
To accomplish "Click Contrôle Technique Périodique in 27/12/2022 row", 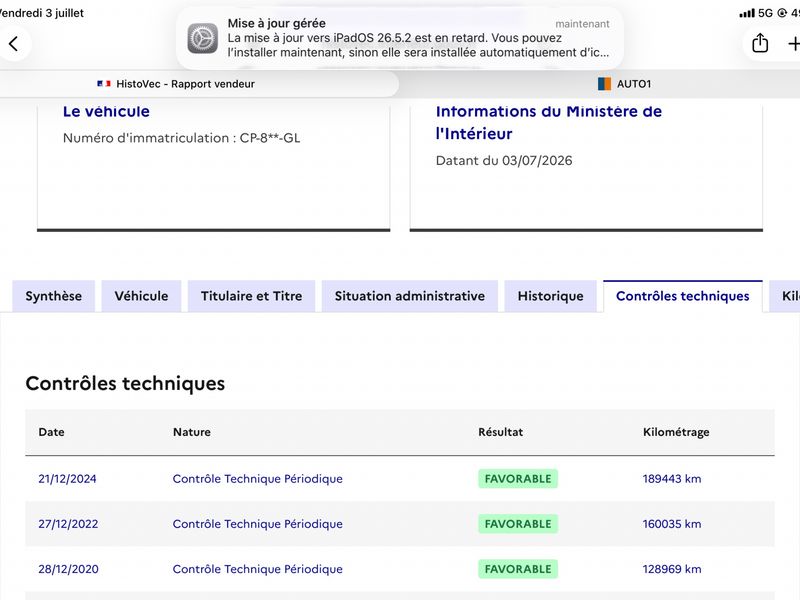I will 258,524.
